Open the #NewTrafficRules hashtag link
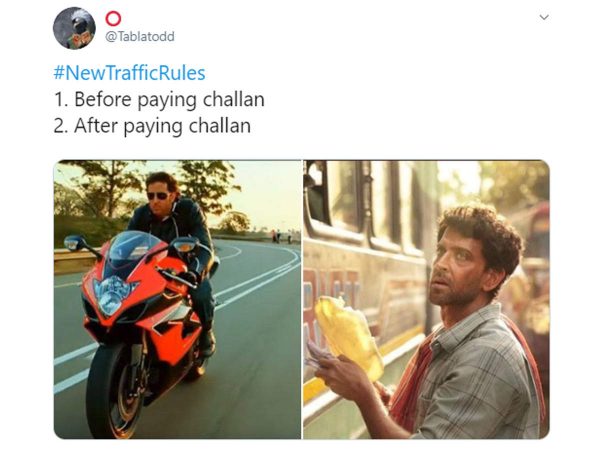 (x=129, y=73)
